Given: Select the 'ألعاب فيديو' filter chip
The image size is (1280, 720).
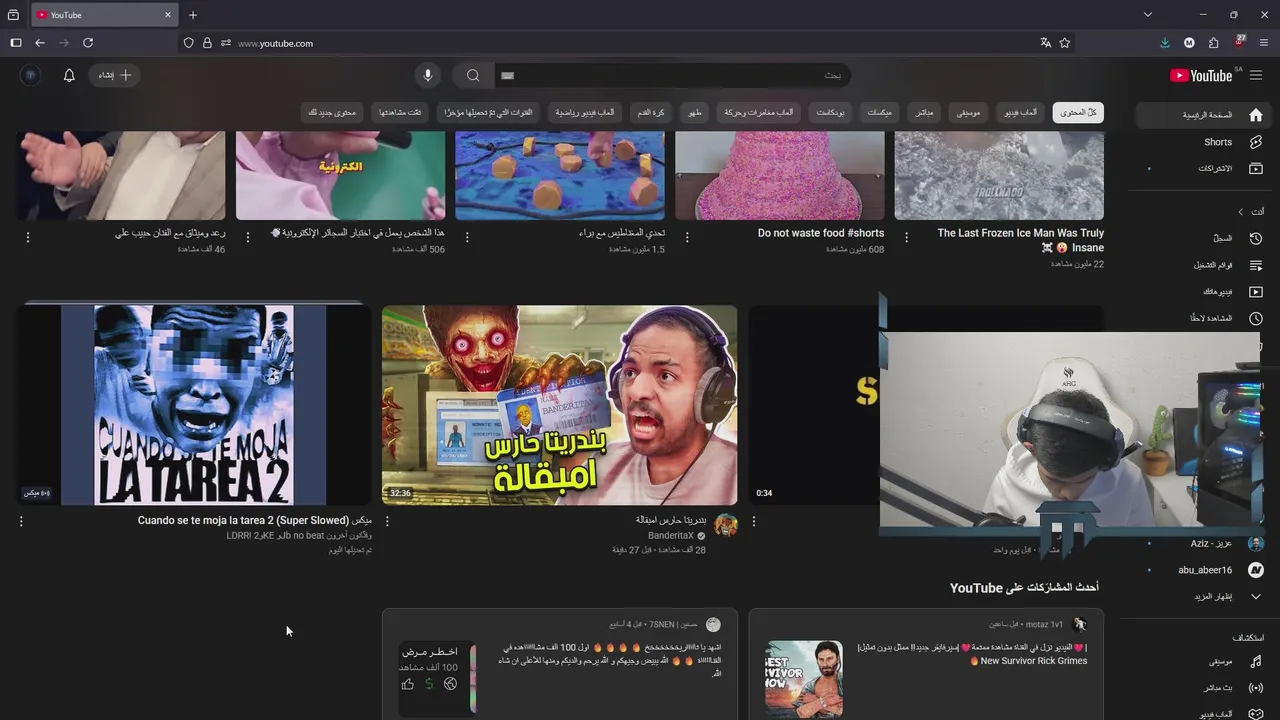Looking at the screenshot, I should coord(1021,113).
